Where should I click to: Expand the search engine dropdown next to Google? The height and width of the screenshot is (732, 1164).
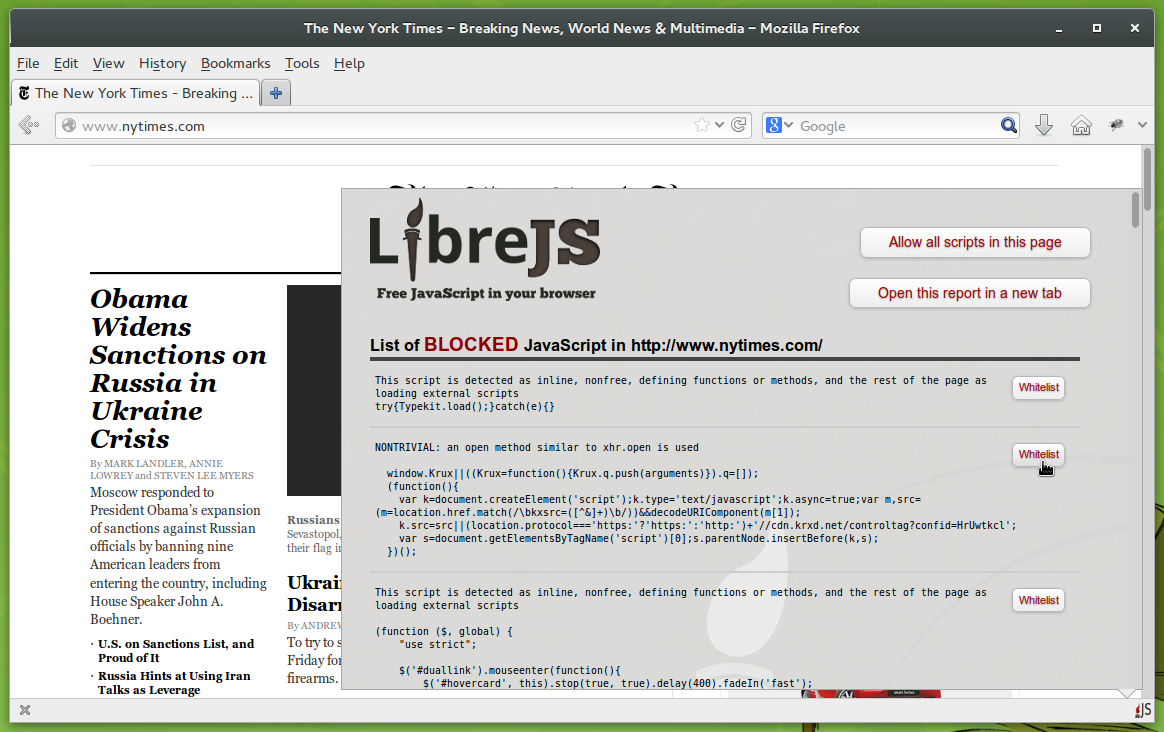(x=789, y=125)
